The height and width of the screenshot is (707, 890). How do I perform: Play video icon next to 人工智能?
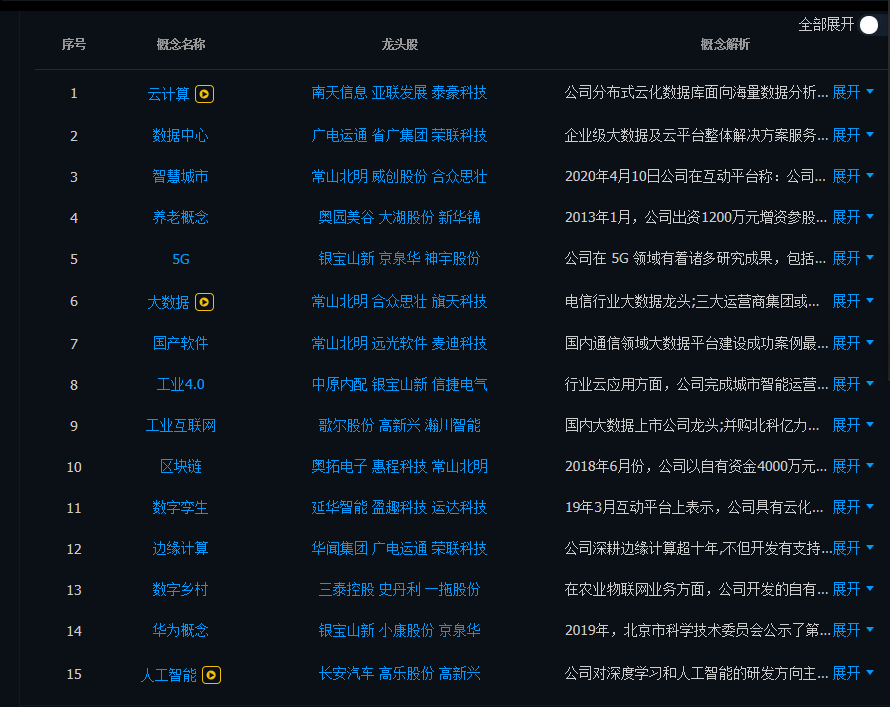coord(211,675)
